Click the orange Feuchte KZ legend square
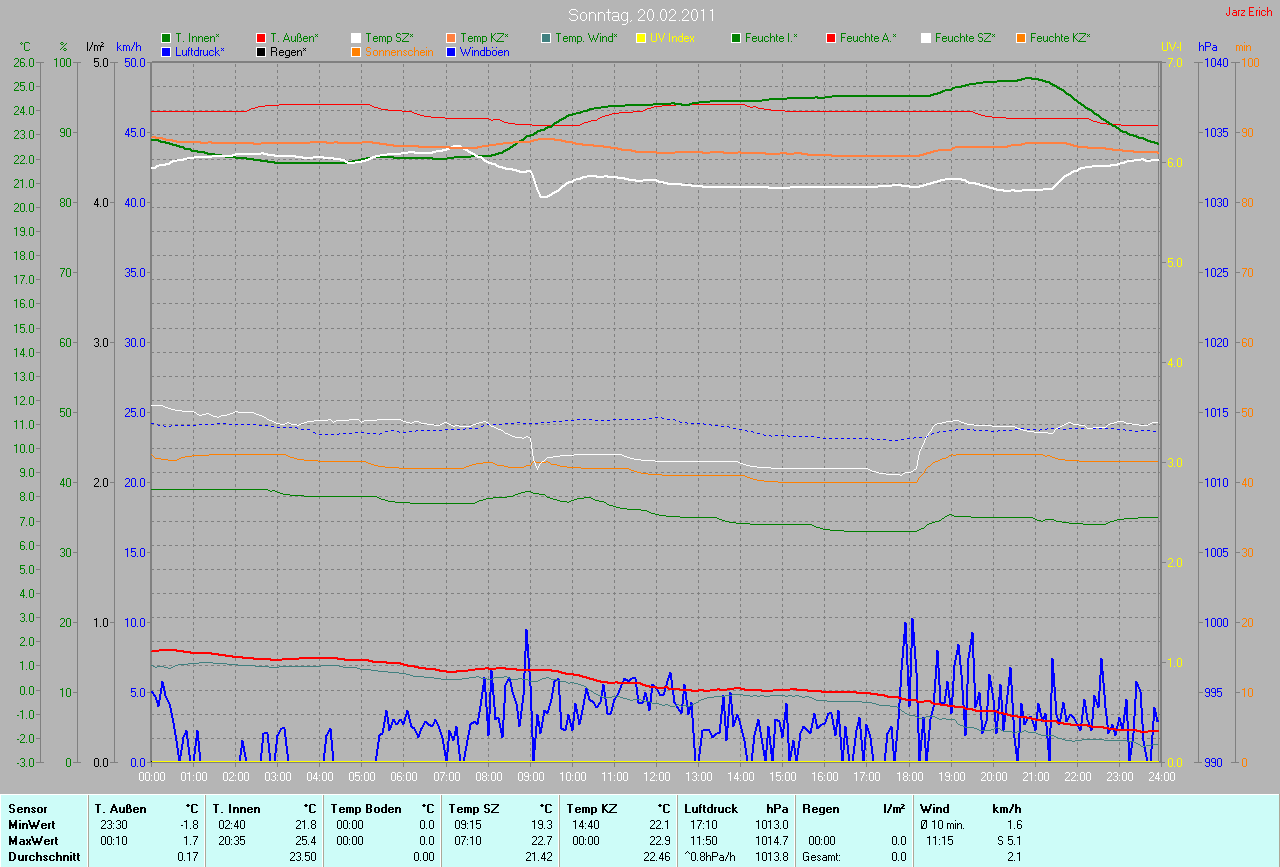Image resolution: width=1280 pixels, height=867 pixels. coord(1021,38)
